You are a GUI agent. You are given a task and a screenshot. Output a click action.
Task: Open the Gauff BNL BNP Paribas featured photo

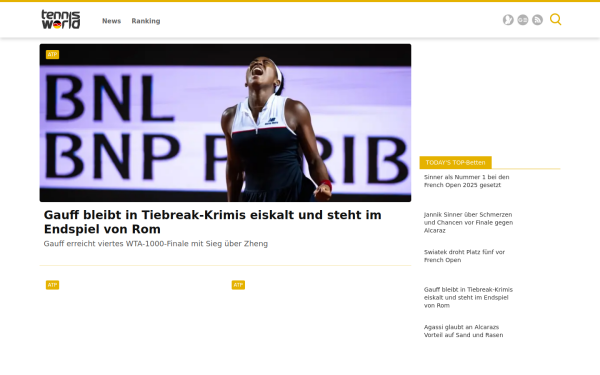click(x=225, y=123)
